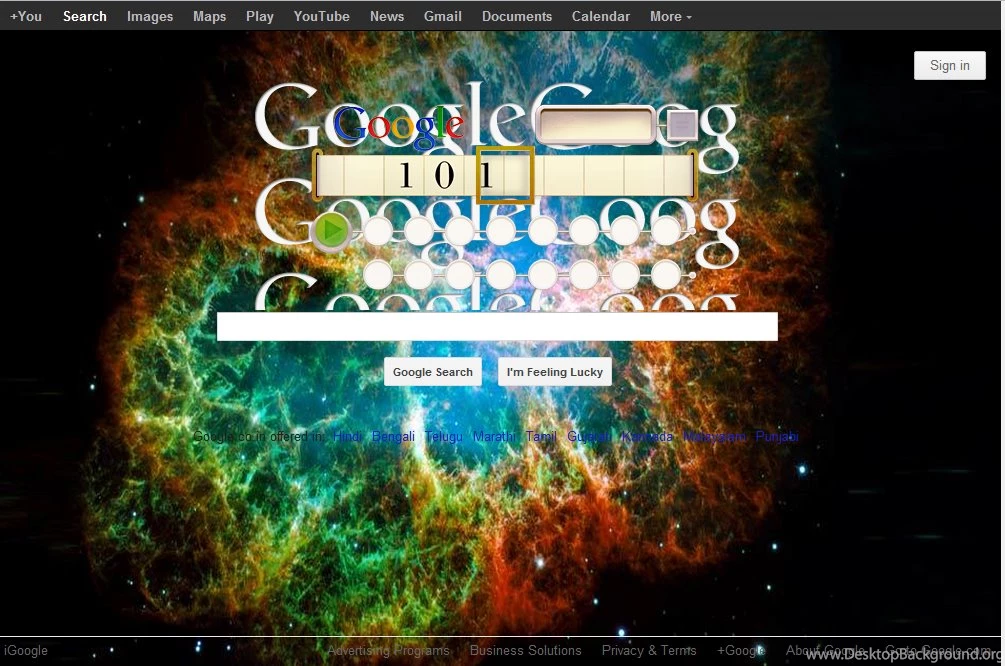Click the highlighted tape cell under the gold frame

click(x=505, y=174)
